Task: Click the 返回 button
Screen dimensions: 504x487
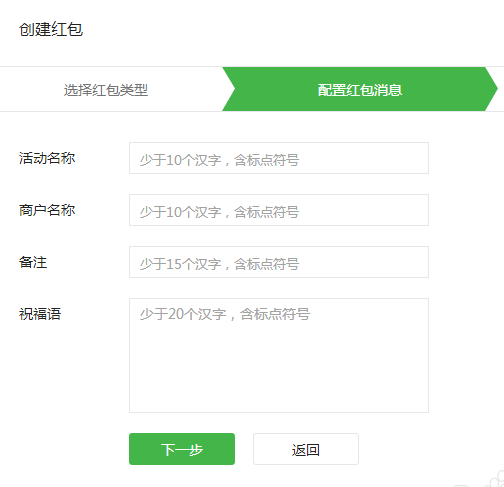Action: (306, 449)
